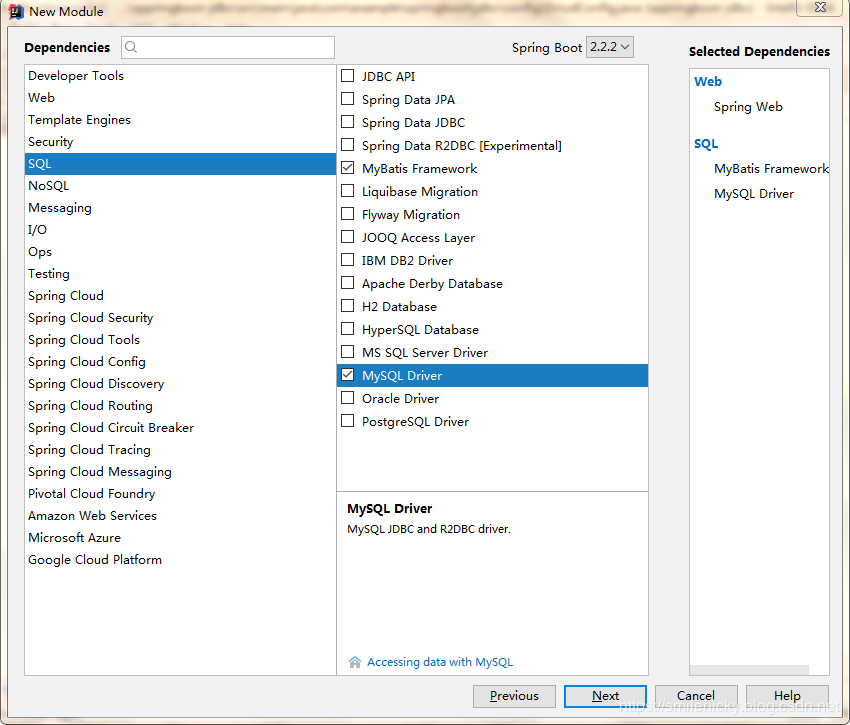Open Spring Cloud Tracing category
This screenshot has height=725, width=850.
(180, 450)
